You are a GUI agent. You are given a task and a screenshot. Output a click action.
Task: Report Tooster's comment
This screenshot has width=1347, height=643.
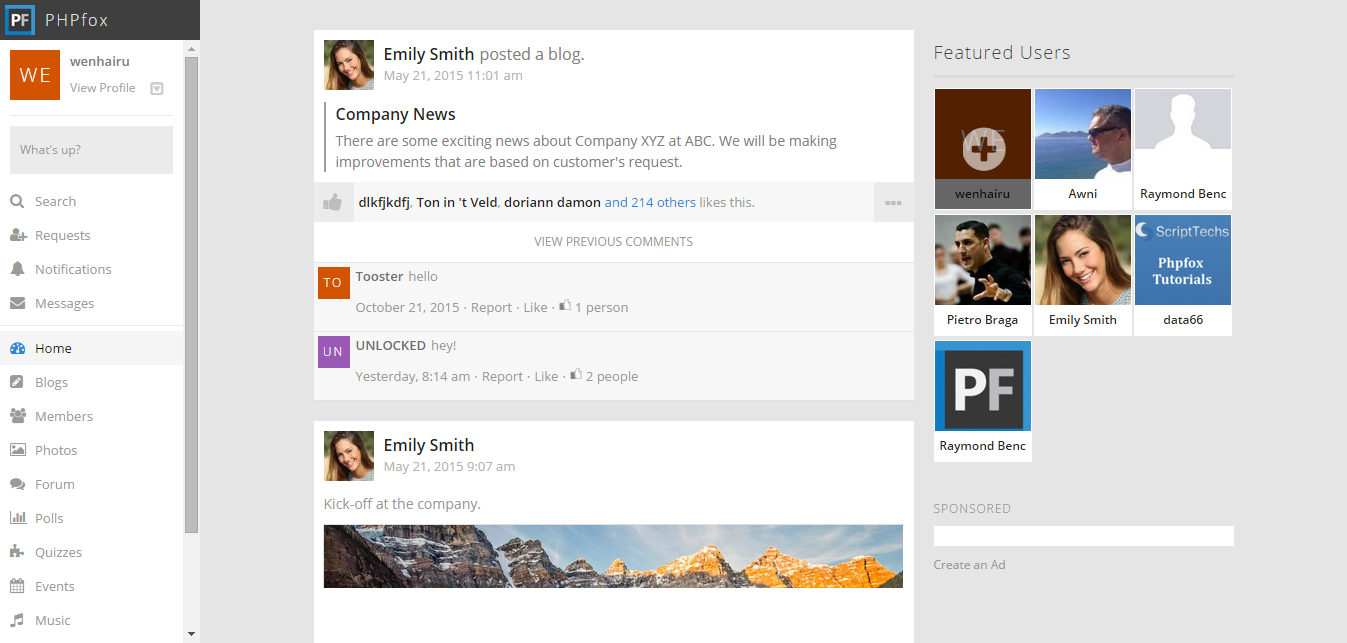[491, 307]
